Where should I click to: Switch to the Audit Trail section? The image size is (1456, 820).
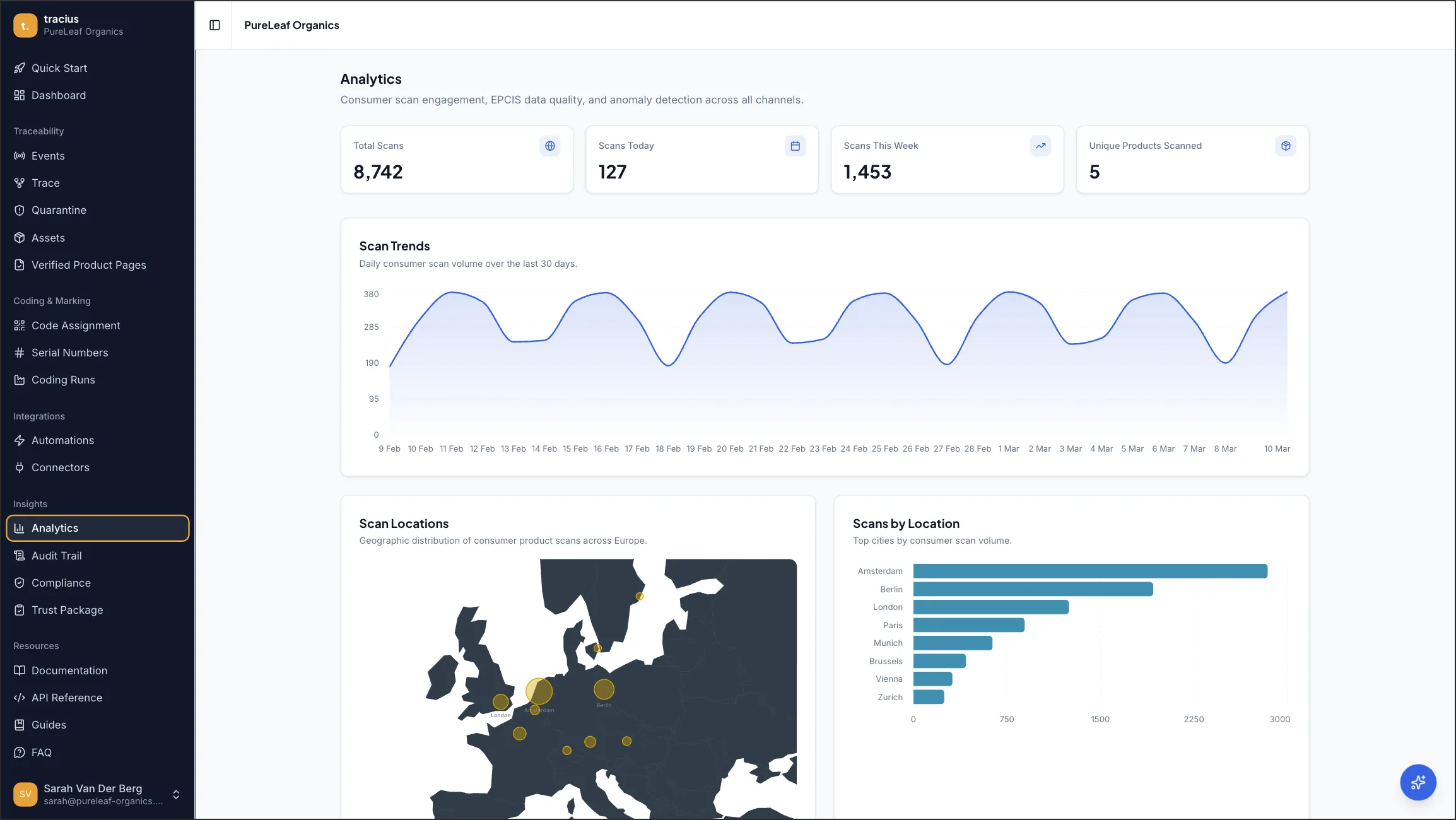[x=56, y=556]
